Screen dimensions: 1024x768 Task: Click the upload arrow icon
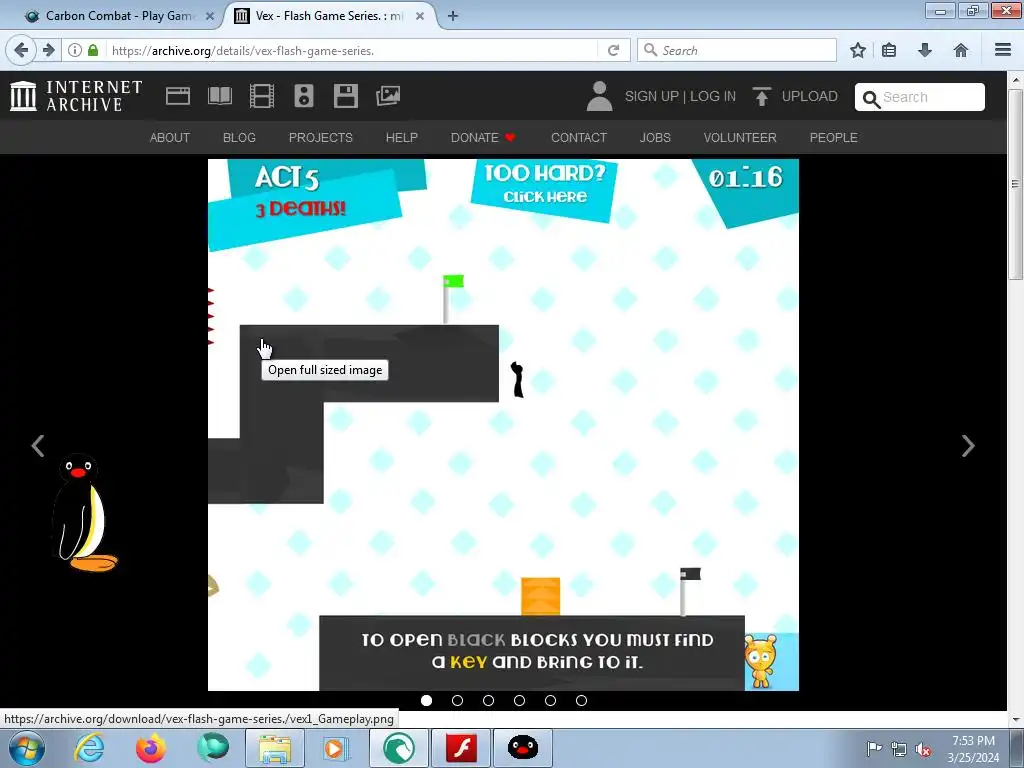click(x=761, y=96)
